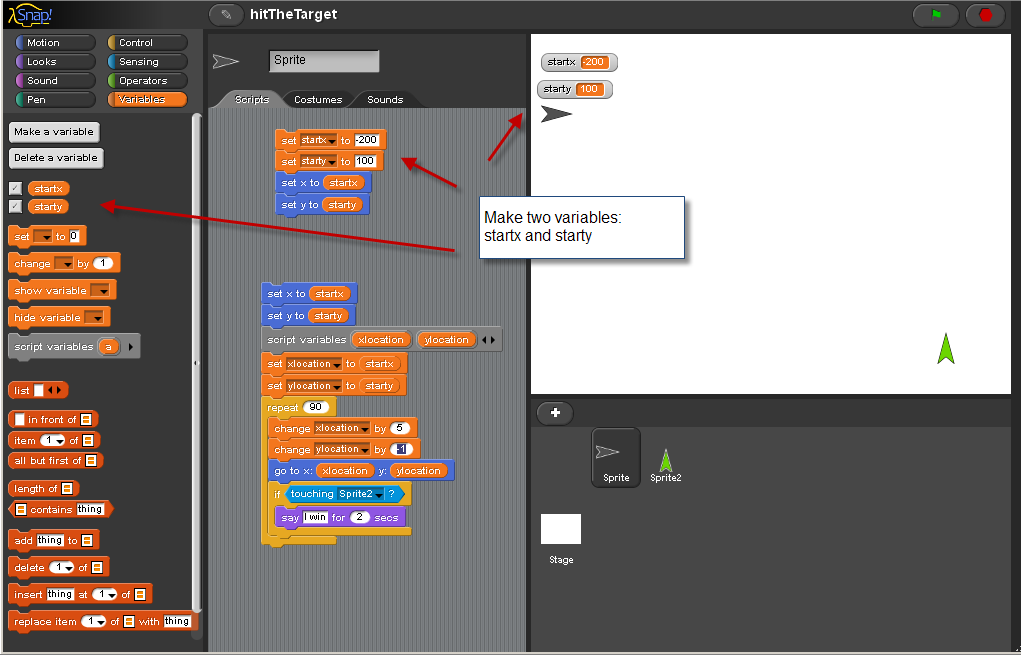The width and height of the screenshot is (1021, 655).
Task: Open ylocation dropdown in change by -1 block
Action: point(365,450)
